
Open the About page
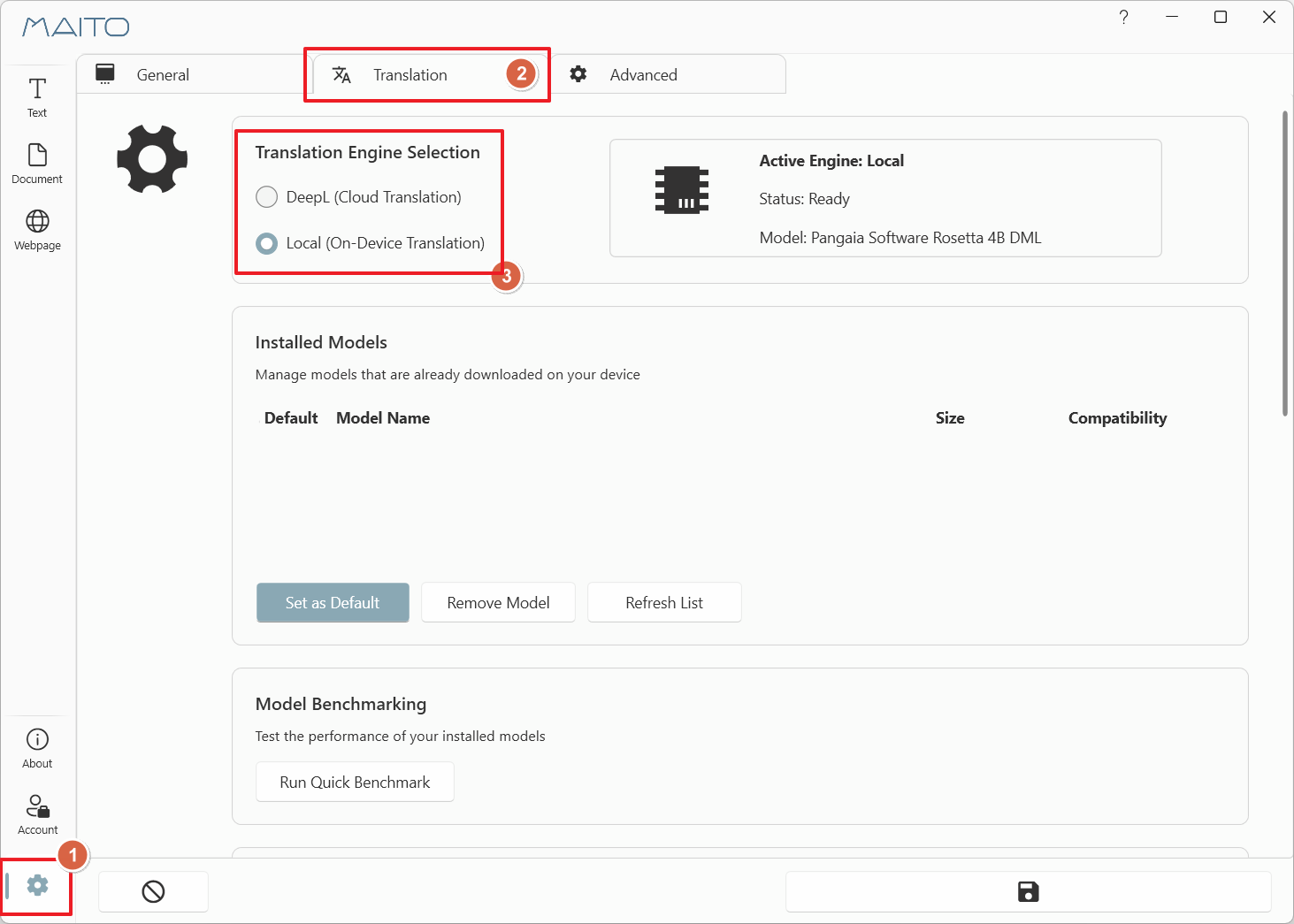(37, 749)
